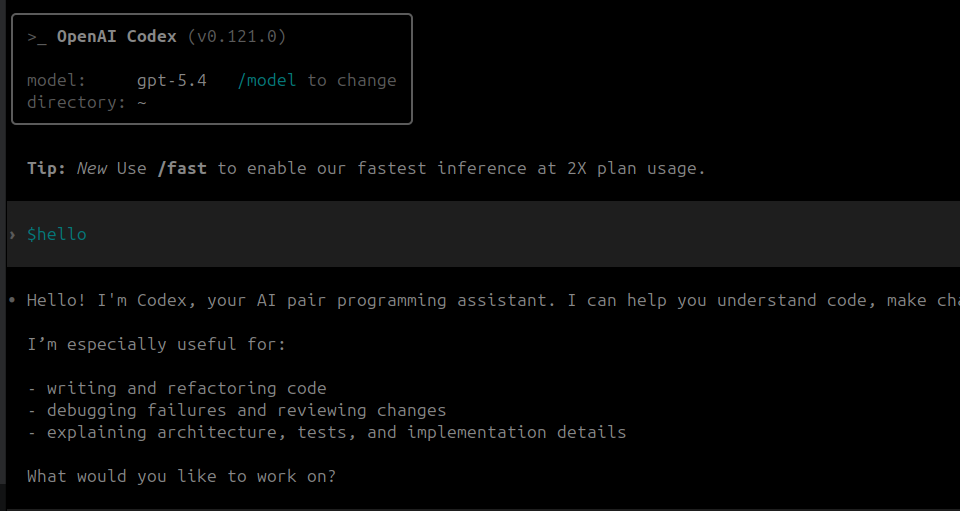Click the /fast command in the tip
This screenshot has width=960, height=511.
point(181,168)
